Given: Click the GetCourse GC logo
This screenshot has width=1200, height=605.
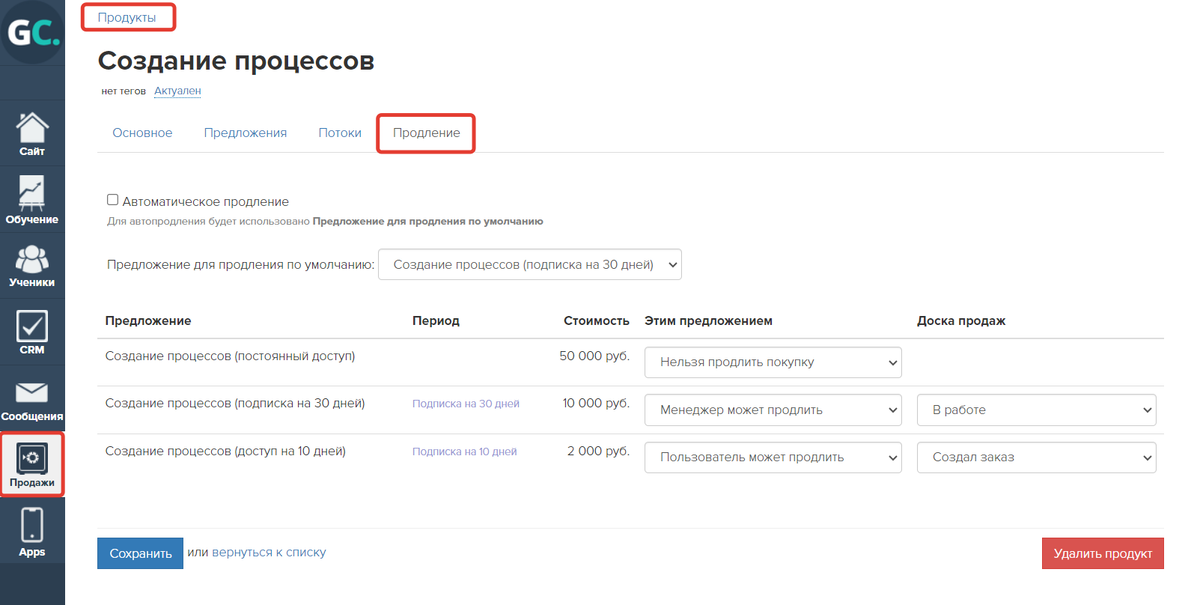Looking at the screenshot, I should coord(32,33).
